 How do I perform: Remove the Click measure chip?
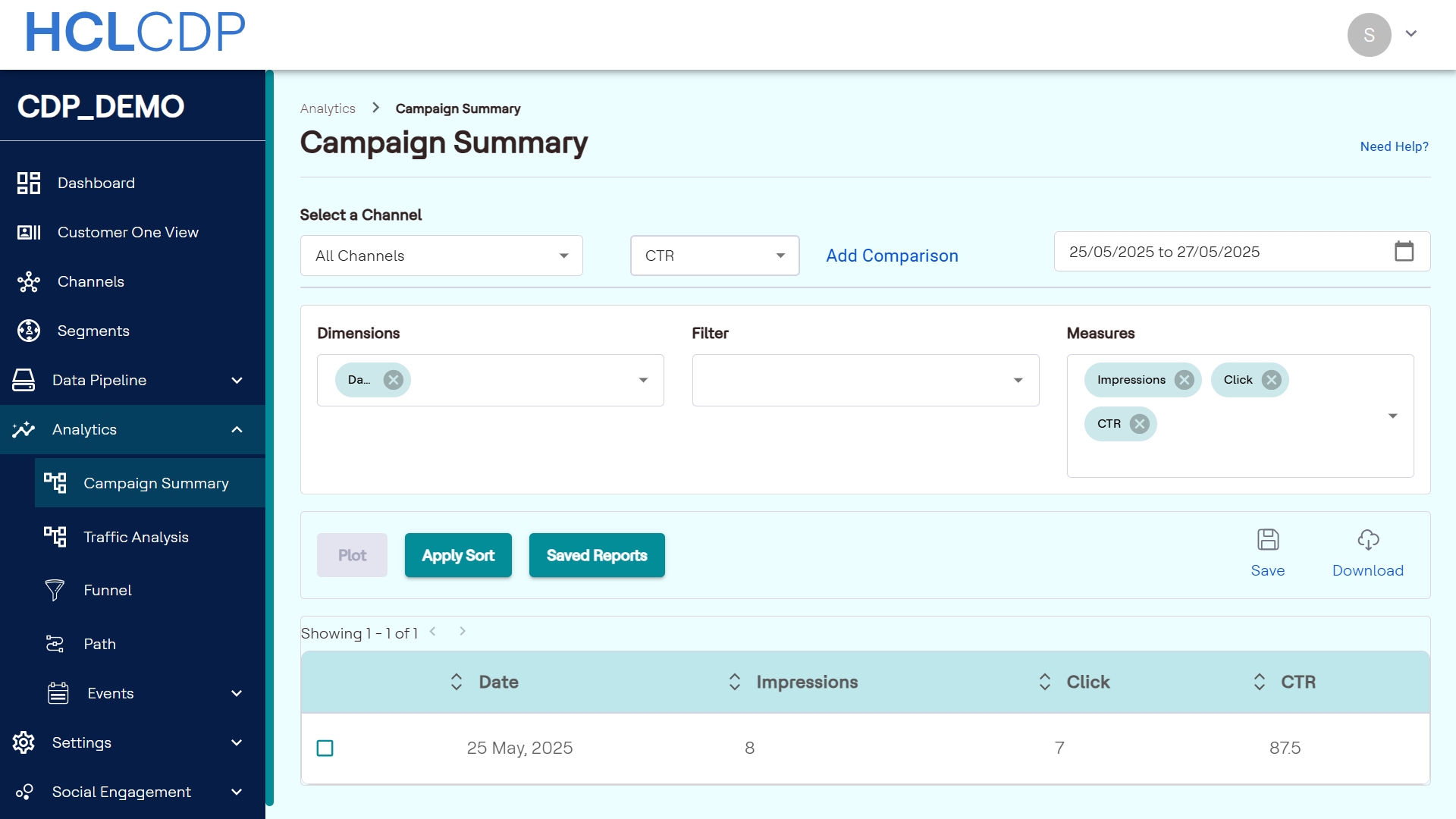(x=1271, y=380)
